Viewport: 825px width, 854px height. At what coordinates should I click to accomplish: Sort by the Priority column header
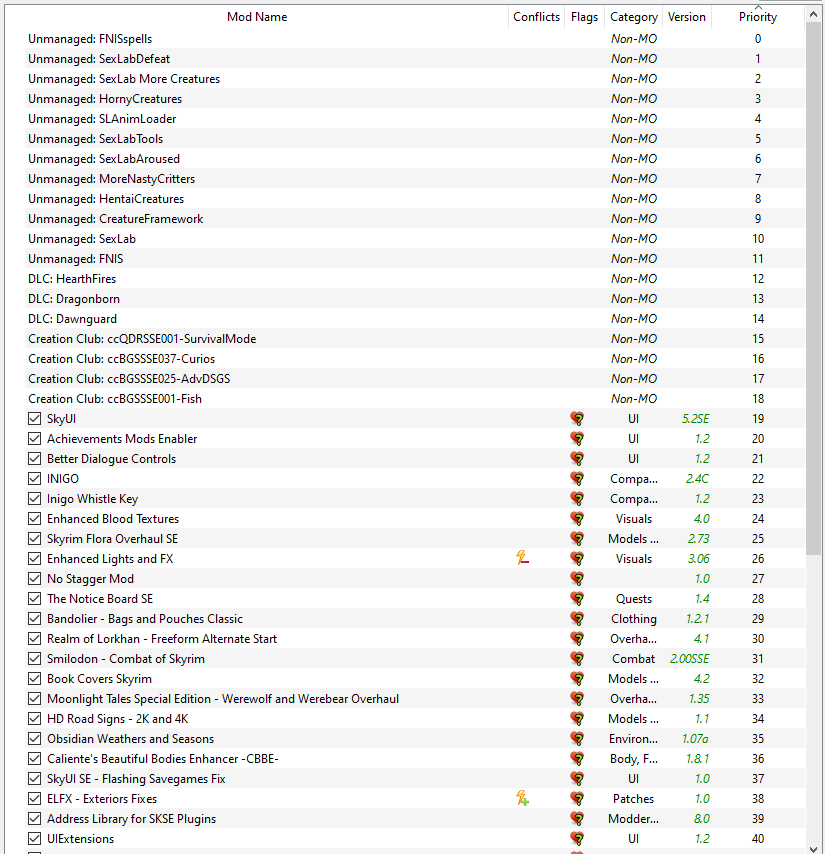(x=757, y=17)
